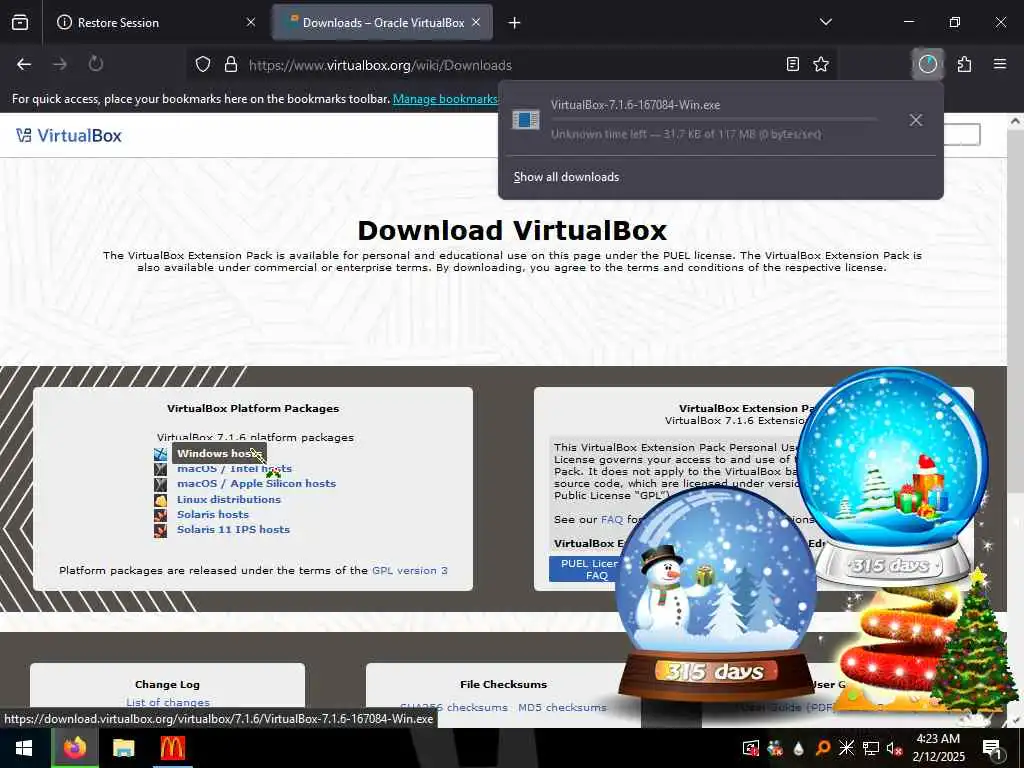Bookmark this page with the star

click(x=821, y=65)
